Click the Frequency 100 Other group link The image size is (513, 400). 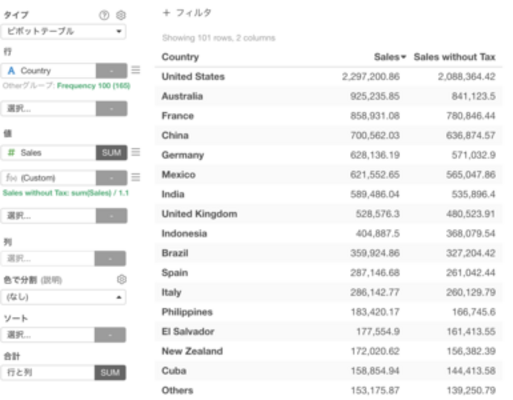93,86
